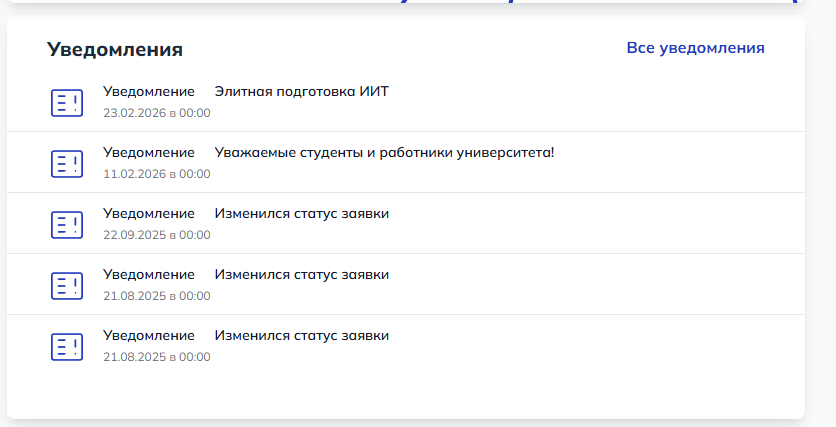Click the "Уведомление" label in the 11.02.2026 row

[x=149, y=153]
